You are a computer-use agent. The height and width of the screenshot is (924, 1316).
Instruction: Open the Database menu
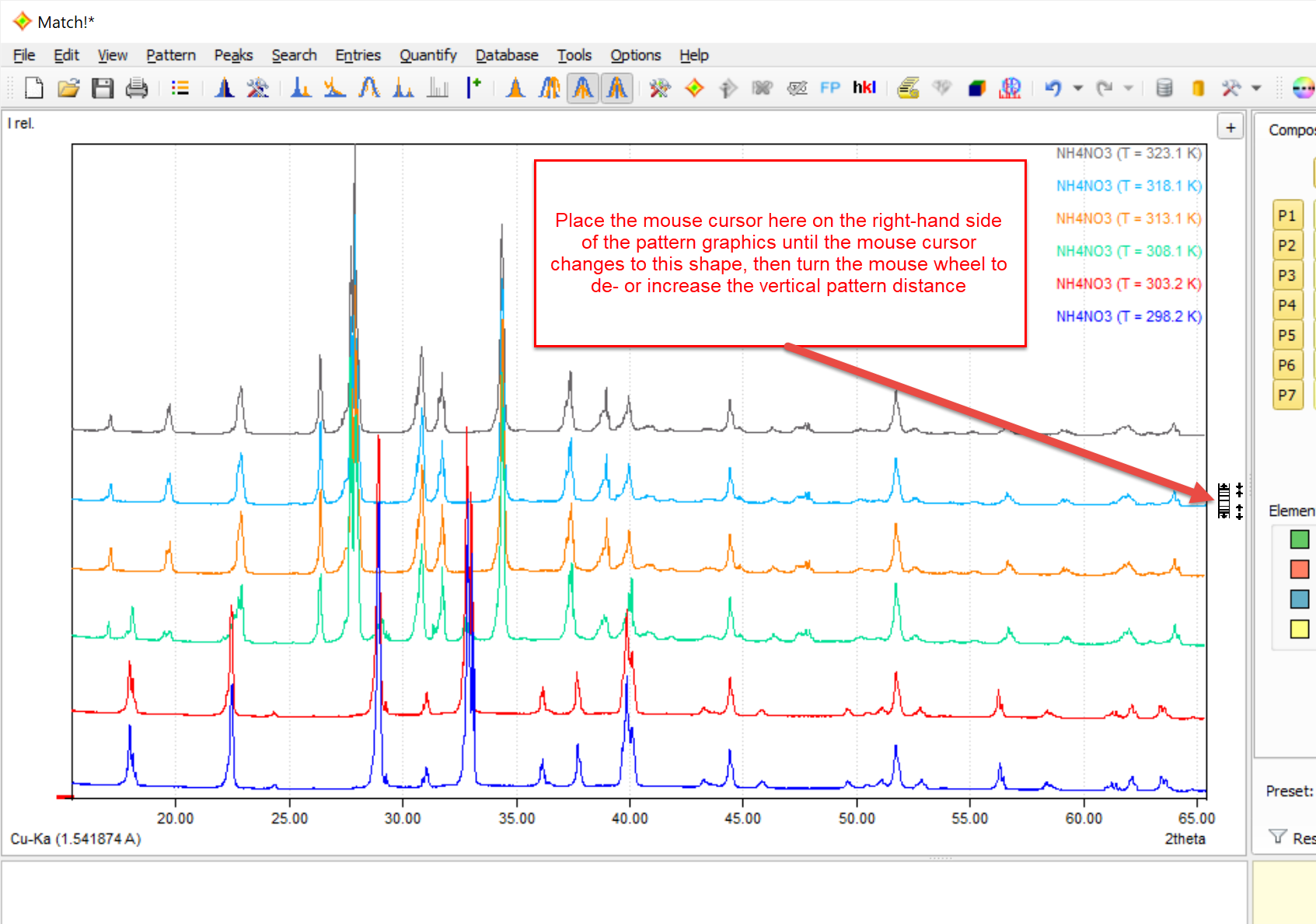507,55
